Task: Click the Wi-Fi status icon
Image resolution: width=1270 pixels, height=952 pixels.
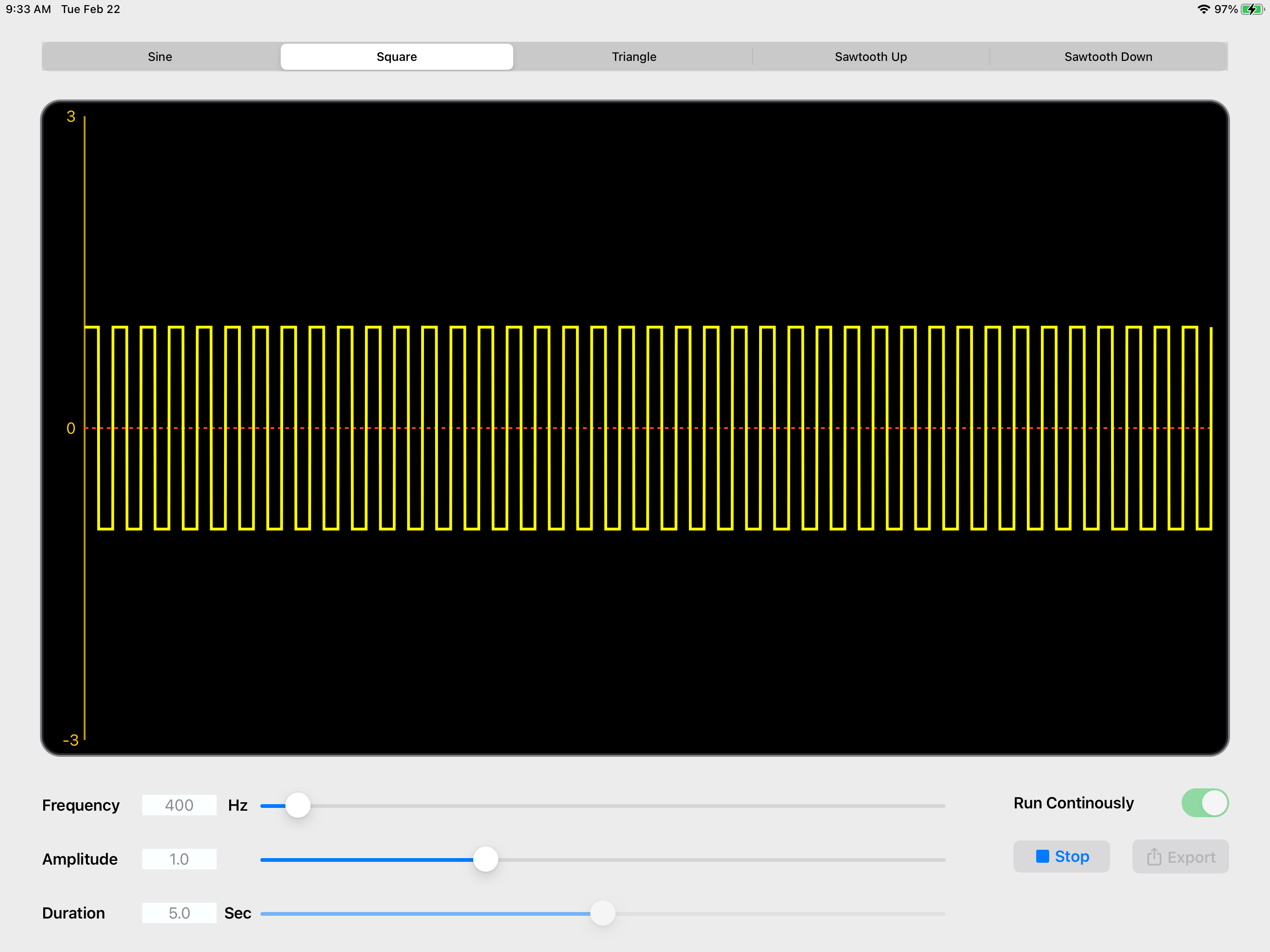Action: (1204, 9)
